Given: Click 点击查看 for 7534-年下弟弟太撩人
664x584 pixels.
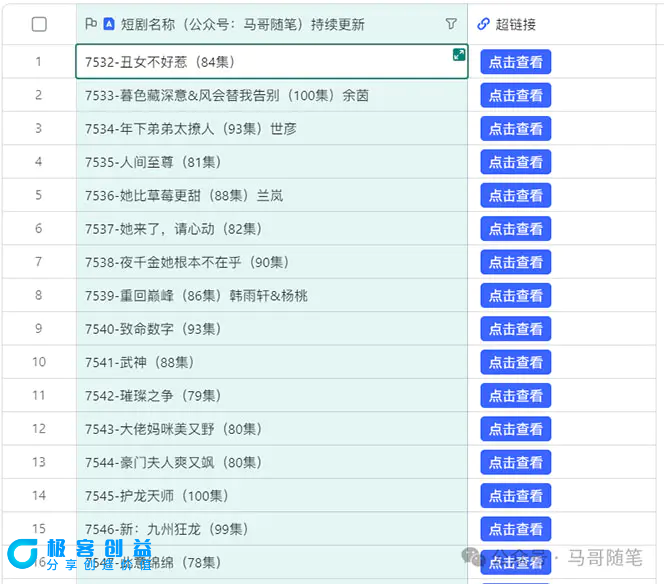Looking at the screenshot, I should (x=515, y=129).
